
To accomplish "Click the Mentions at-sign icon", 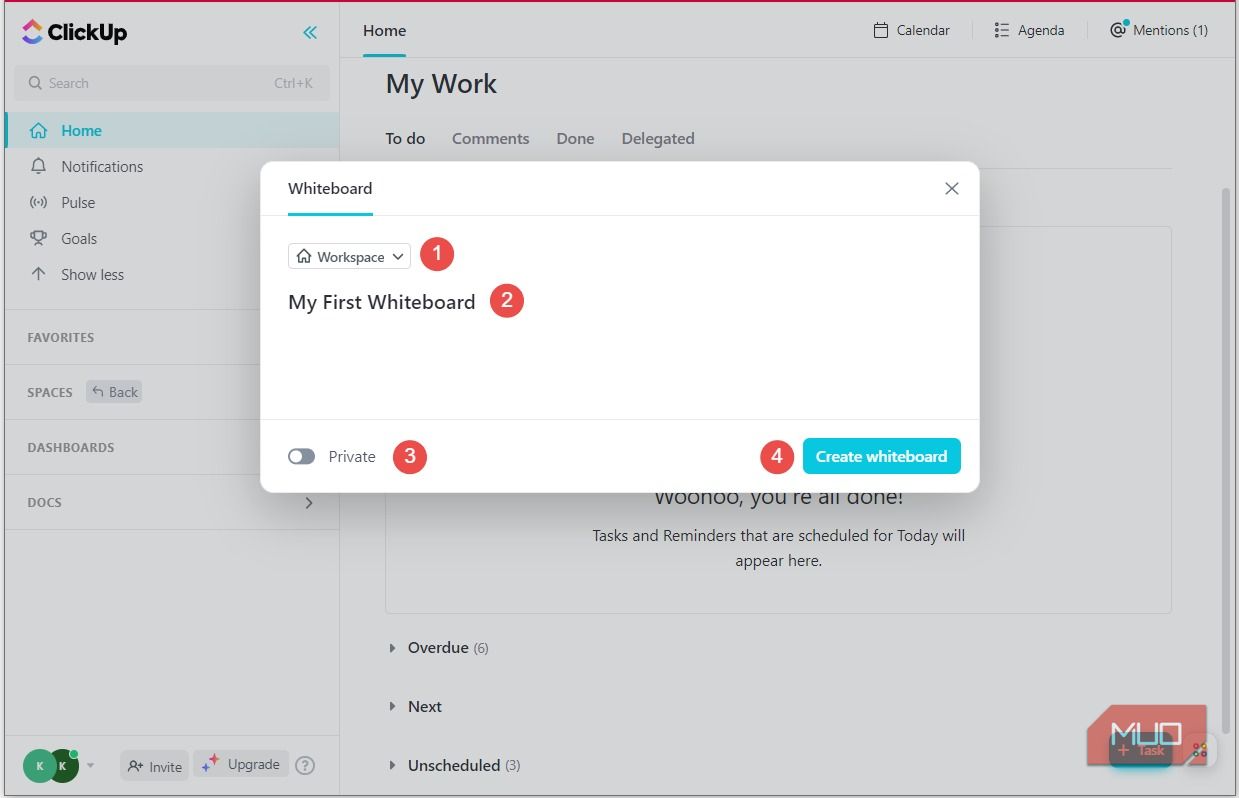I will coord(1119,30).
